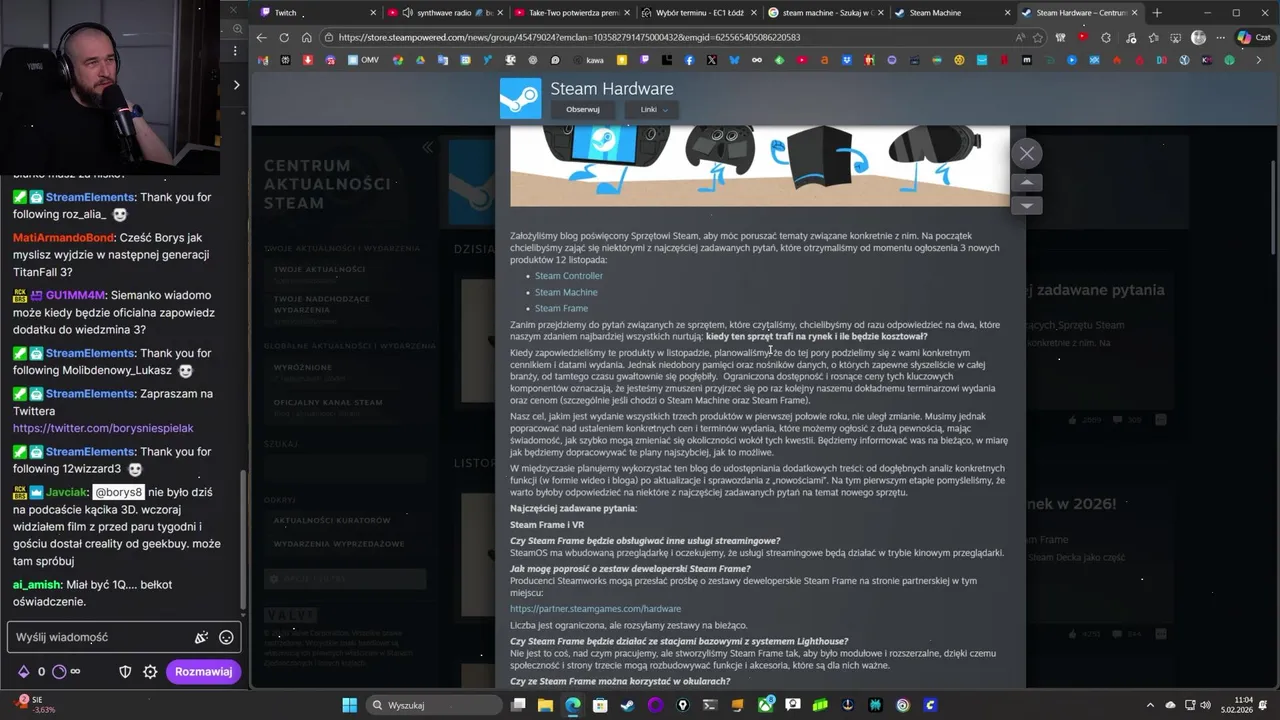Click the Rozmawiaj chat button

pos(203,672)
